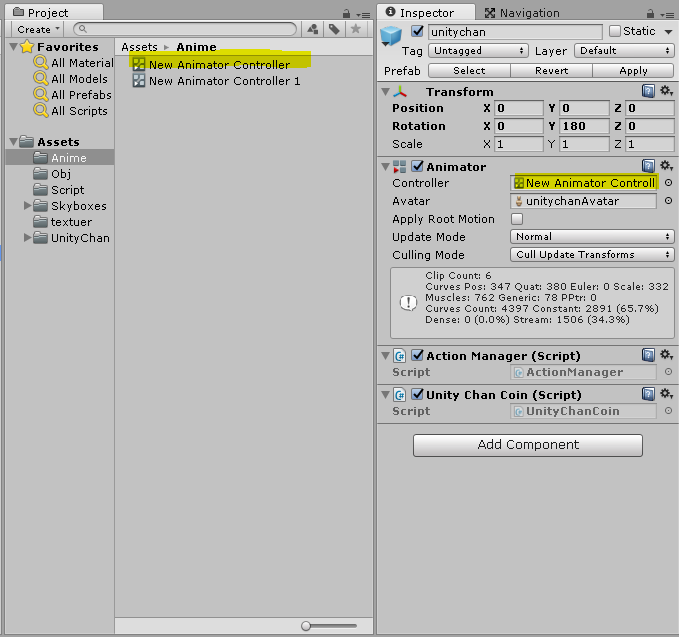The image size is (679, 637).
Task: Enable Apply Root Motion checkbox
Action: click(517, 219)
